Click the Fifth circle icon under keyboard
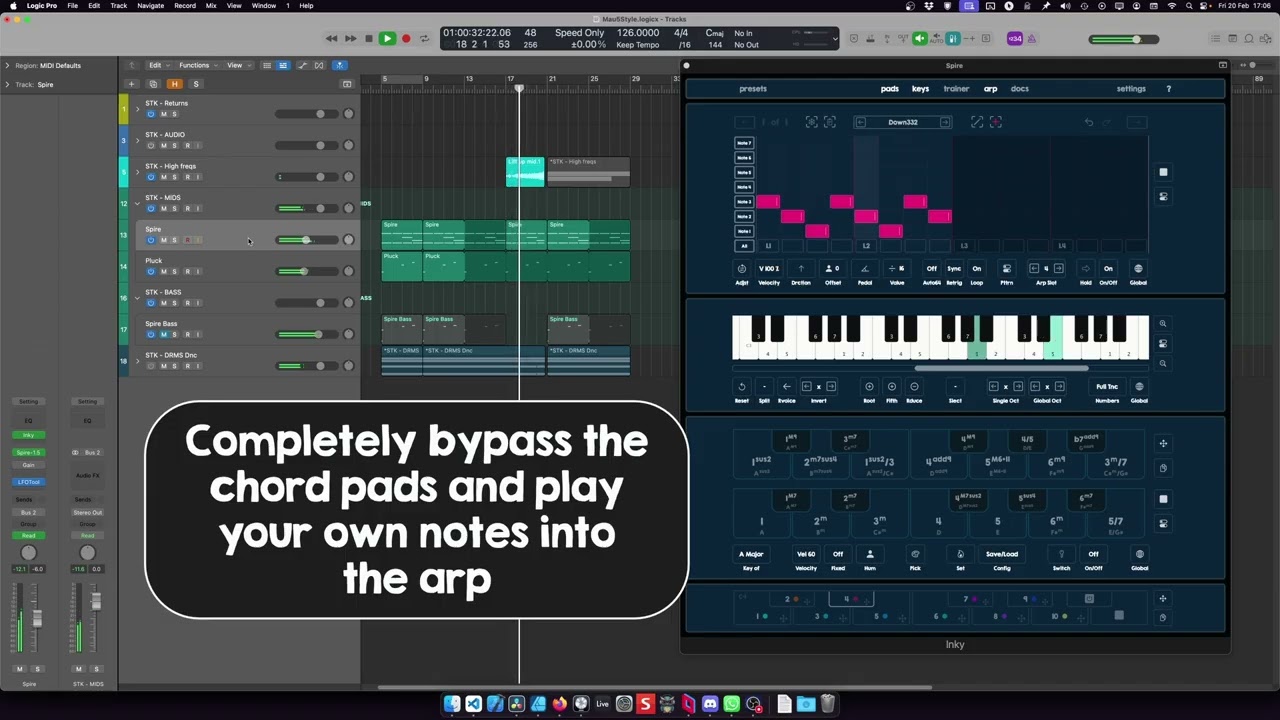The width and height of the screenshot is (1280, 720). tap(892, 387)
